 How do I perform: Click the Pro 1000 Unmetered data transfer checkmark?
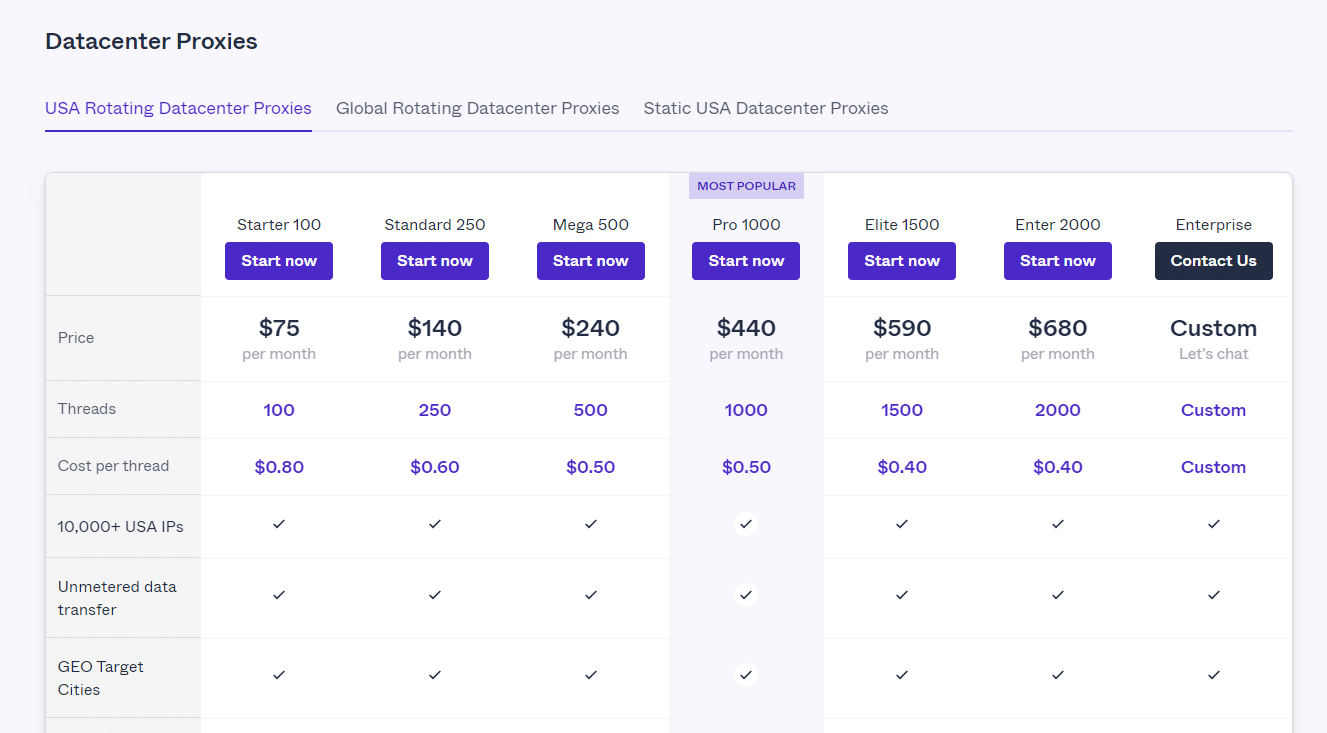(x=746, y=595)
